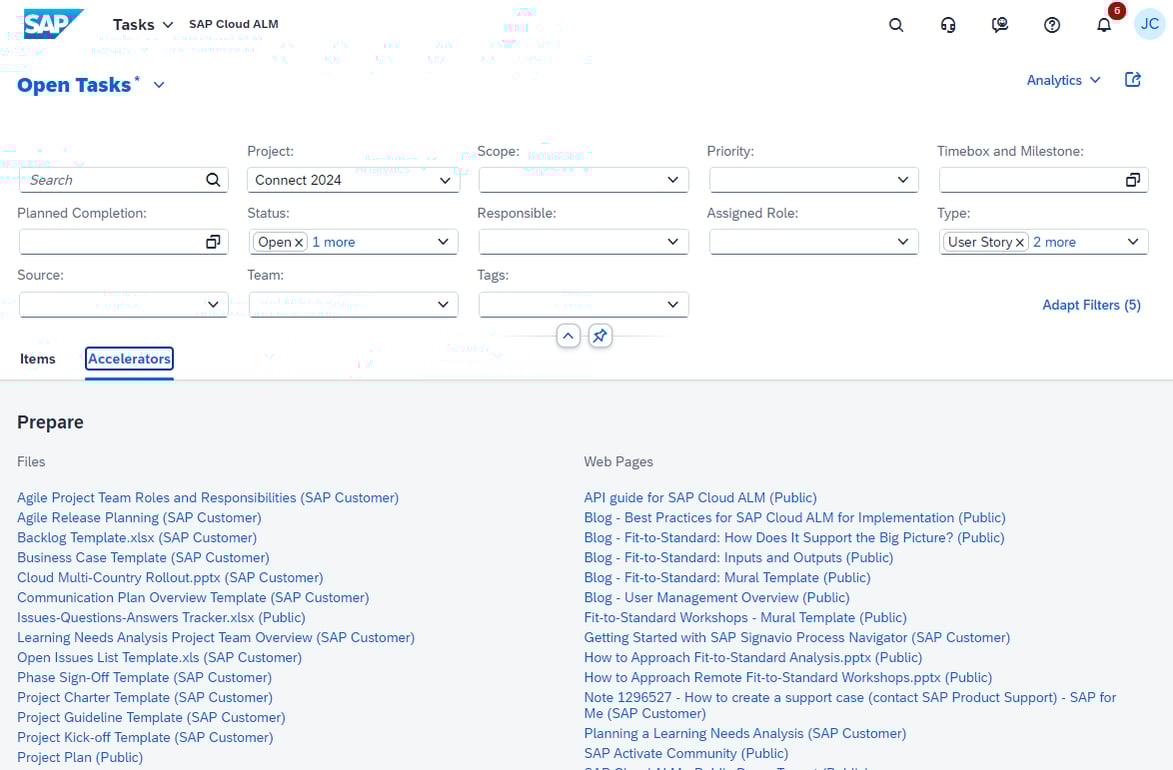This screenshot has width=1173, height=770.
Task: Open Business Case Template
Action: pyautogui.click(x=143, y=557)
